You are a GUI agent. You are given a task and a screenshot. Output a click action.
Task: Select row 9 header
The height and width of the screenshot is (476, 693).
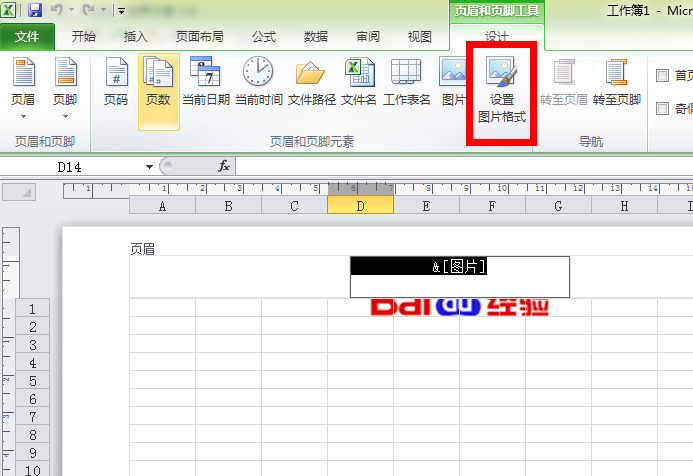(x=32, y=453)
